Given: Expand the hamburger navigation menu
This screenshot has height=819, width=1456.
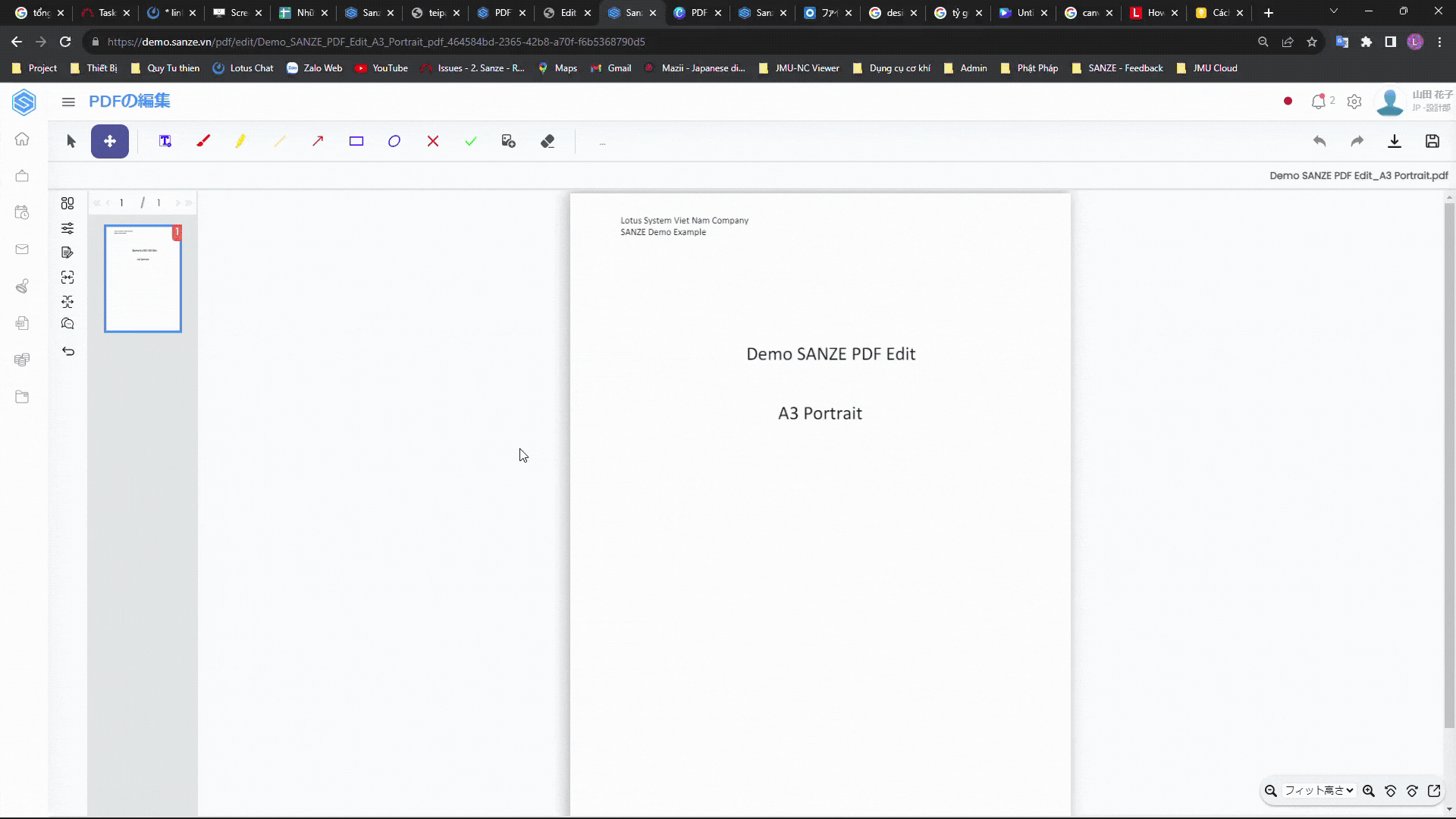Looking at the screenshot, I should (x=68, y=102).
